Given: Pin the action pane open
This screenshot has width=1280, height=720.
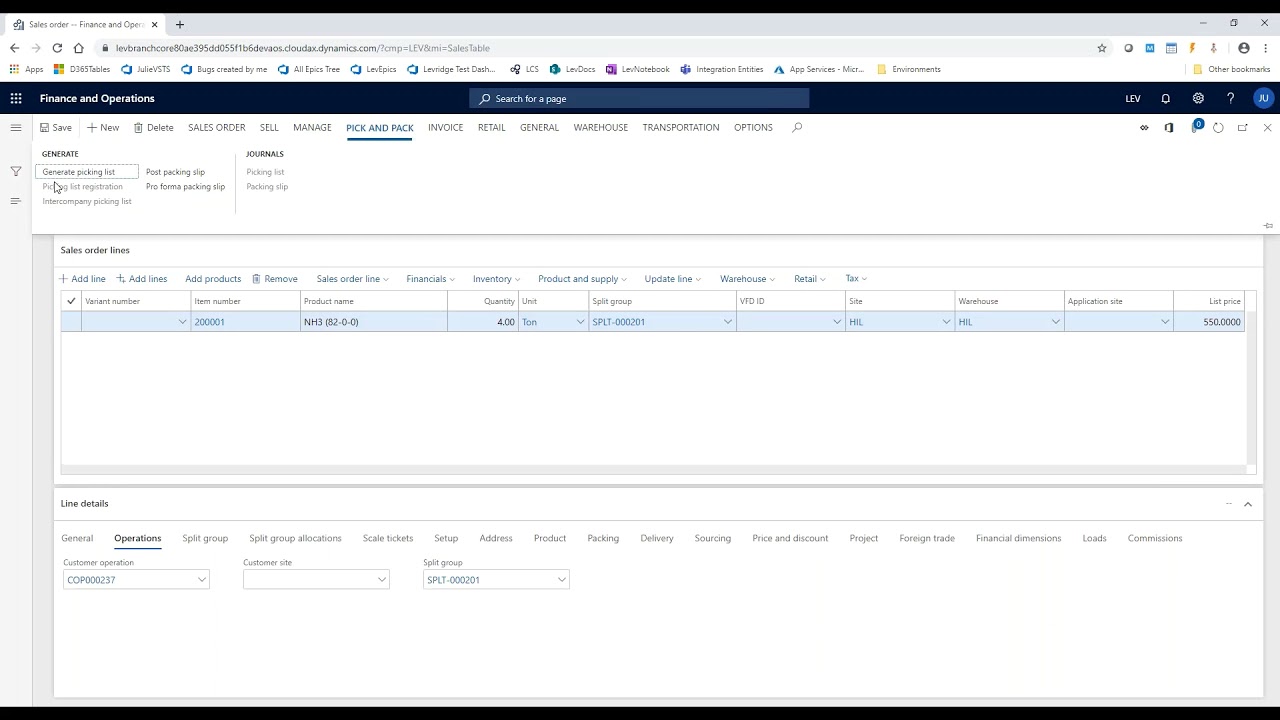Looking at the screenshot, I should [x=1268, y=225].
